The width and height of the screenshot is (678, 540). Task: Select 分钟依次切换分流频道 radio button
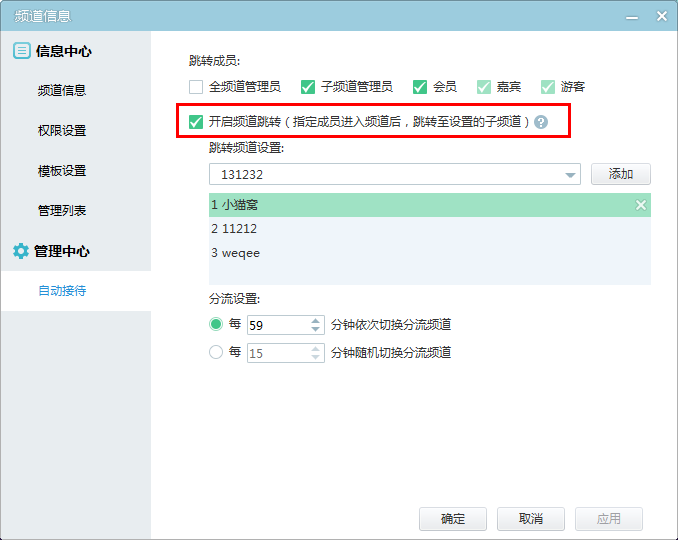(x=216, y=324)
